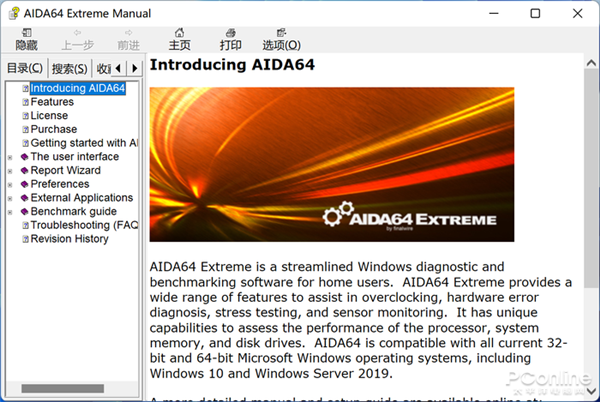The width and height of the screenshot is (600, 402).
Task: Open the 选项 (Options) toolbar icon
Action: [281, 38]
